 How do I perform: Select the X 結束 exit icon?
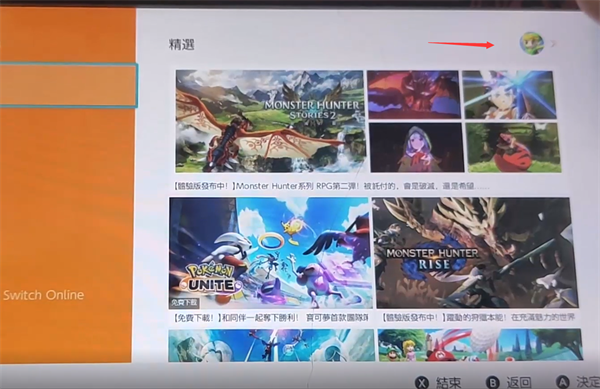422,382
